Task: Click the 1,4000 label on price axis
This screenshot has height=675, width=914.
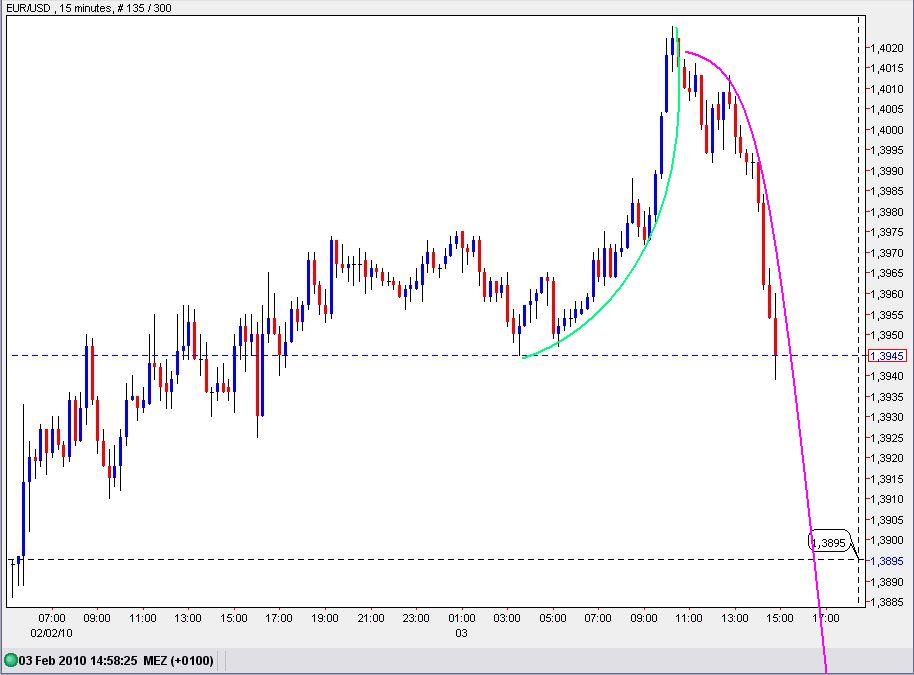Action: [886, 130]
